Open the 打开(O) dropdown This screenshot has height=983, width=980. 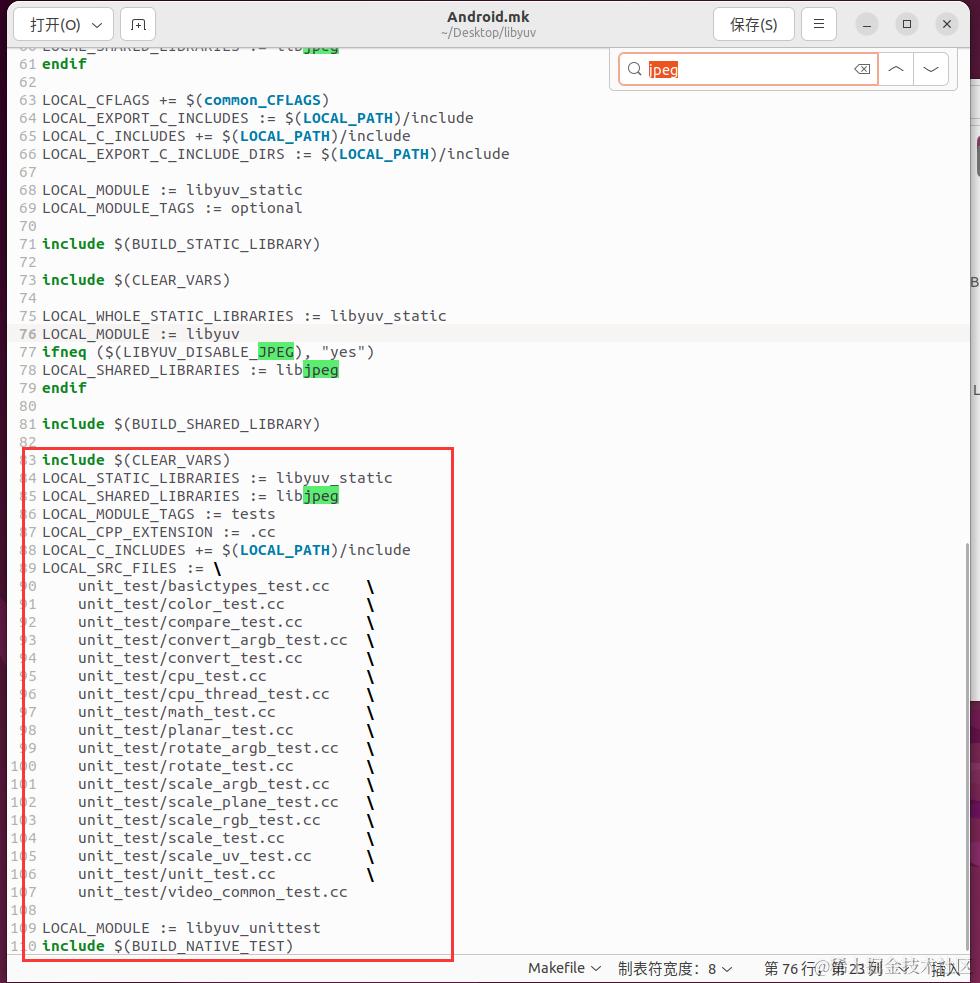point(63,24)
